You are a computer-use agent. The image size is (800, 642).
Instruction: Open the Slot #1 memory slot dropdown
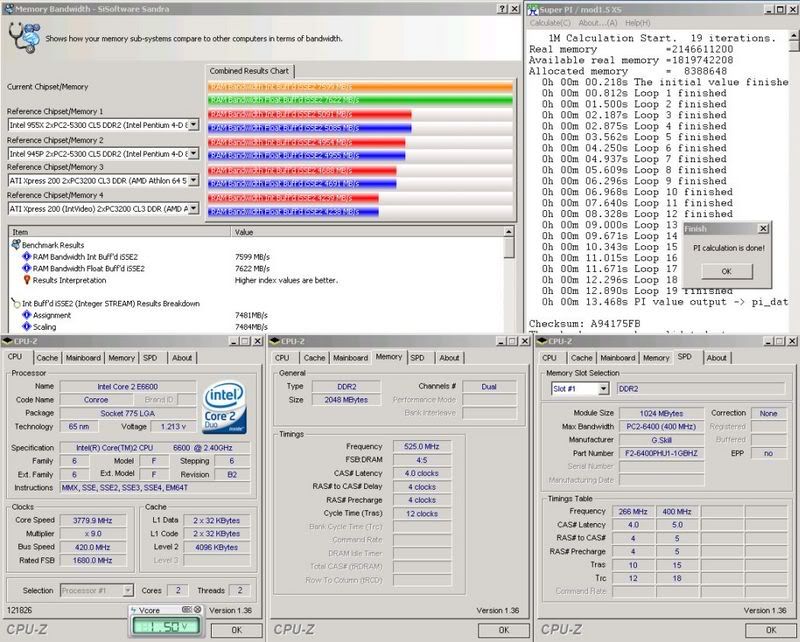(x=604, y=389)
